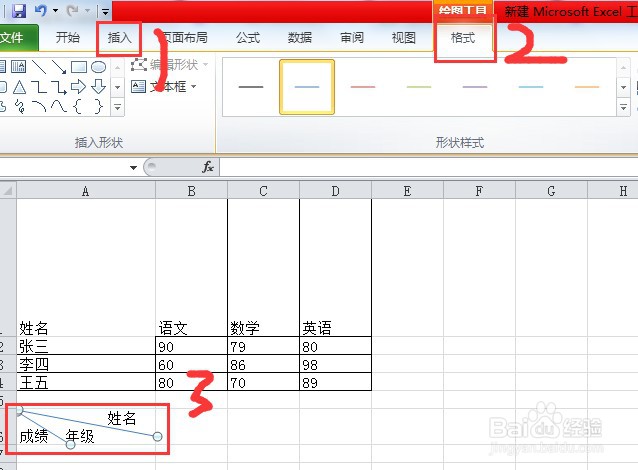Select column E header
Screen dimensions: 638x470
pyautogui.click(x=407, y=190)
